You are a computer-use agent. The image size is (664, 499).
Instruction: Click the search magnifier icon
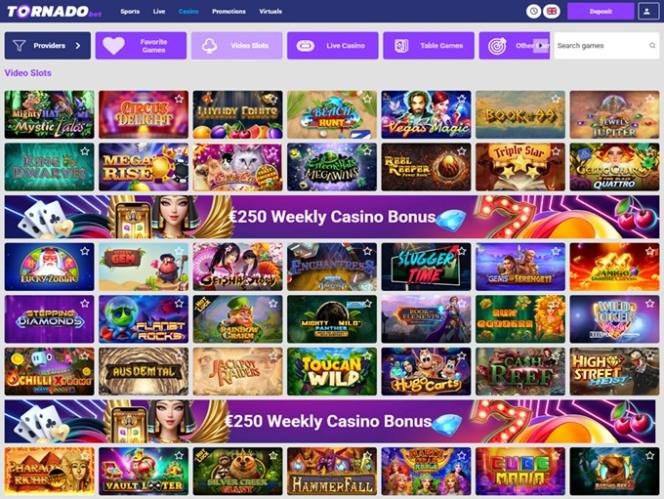652,45
